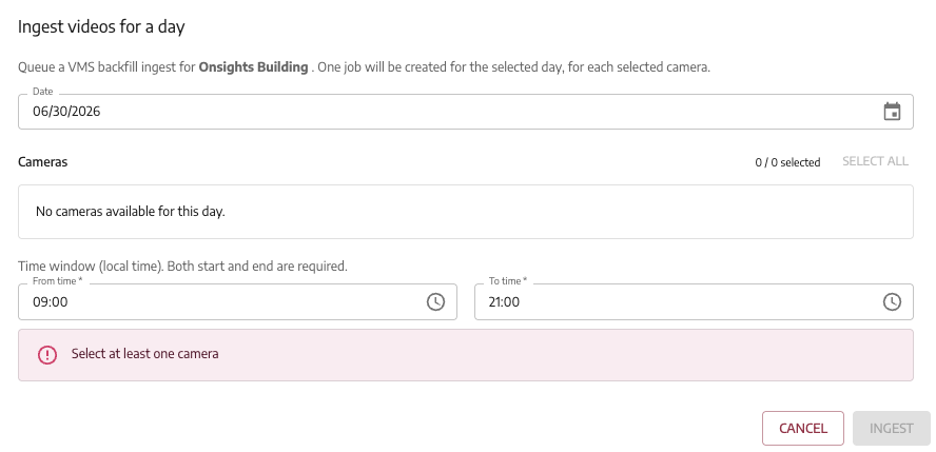The width and height of the screenshot is (936, 452).
Task: Cancel the ingest dialog
Action: [803, 428]
